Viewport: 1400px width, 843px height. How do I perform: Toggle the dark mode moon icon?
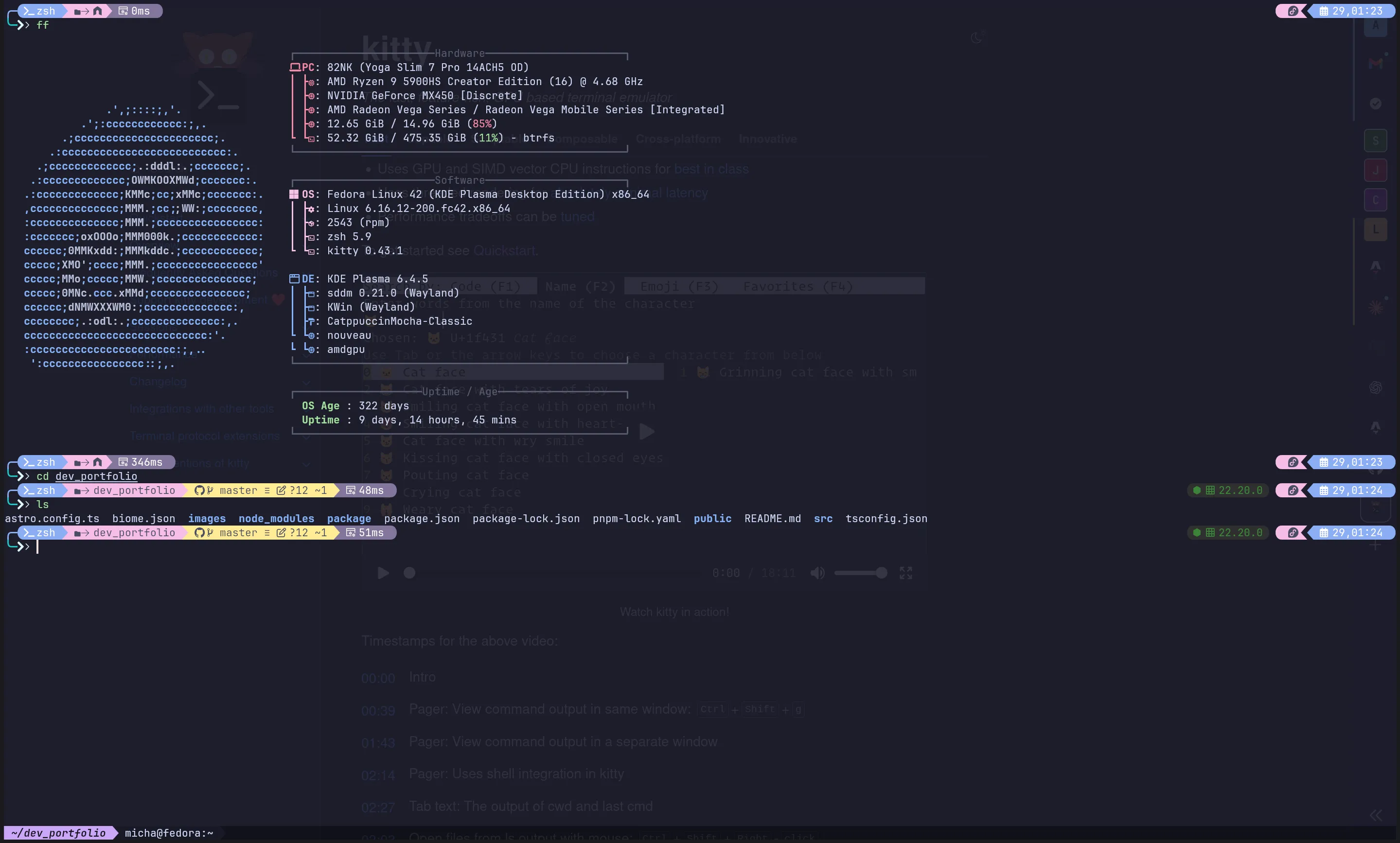point(977,37)
